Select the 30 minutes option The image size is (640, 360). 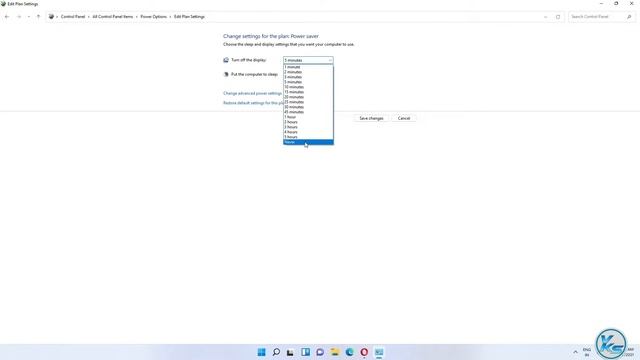pyautogui.click(x=308, y=107)
